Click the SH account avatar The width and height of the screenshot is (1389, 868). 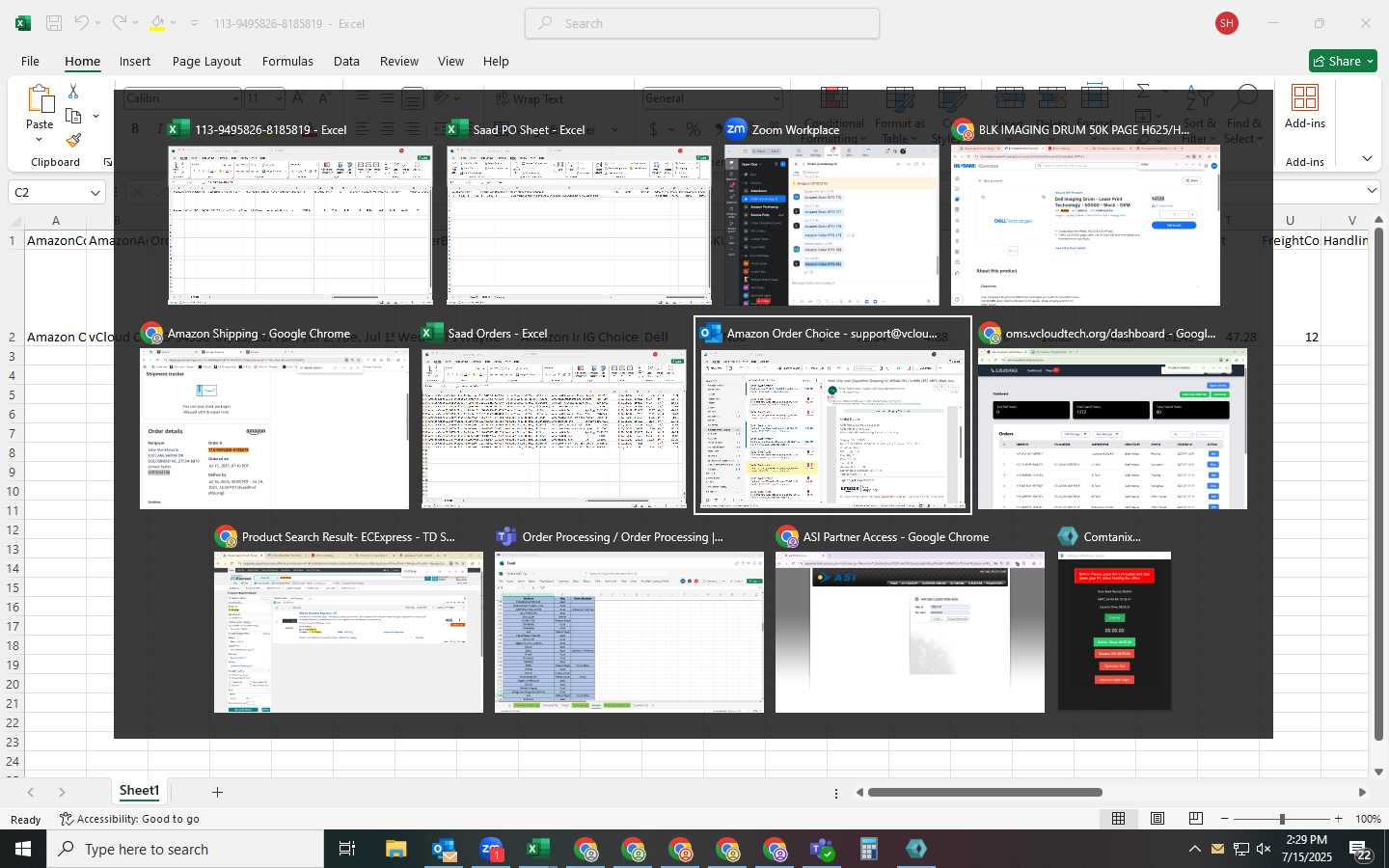1227,23
